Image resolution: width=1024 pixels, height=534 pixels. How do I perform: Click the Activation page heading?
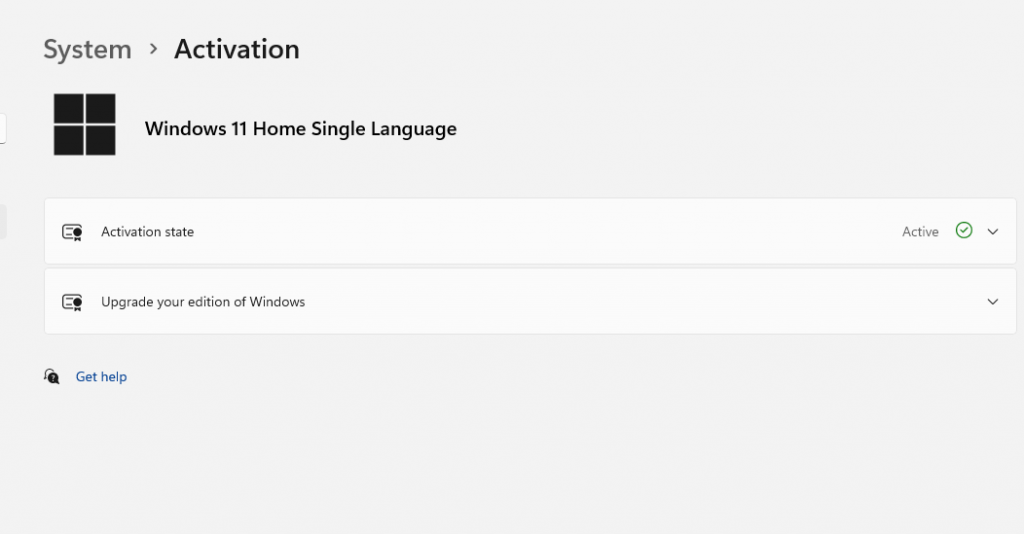tap(236, 49)
